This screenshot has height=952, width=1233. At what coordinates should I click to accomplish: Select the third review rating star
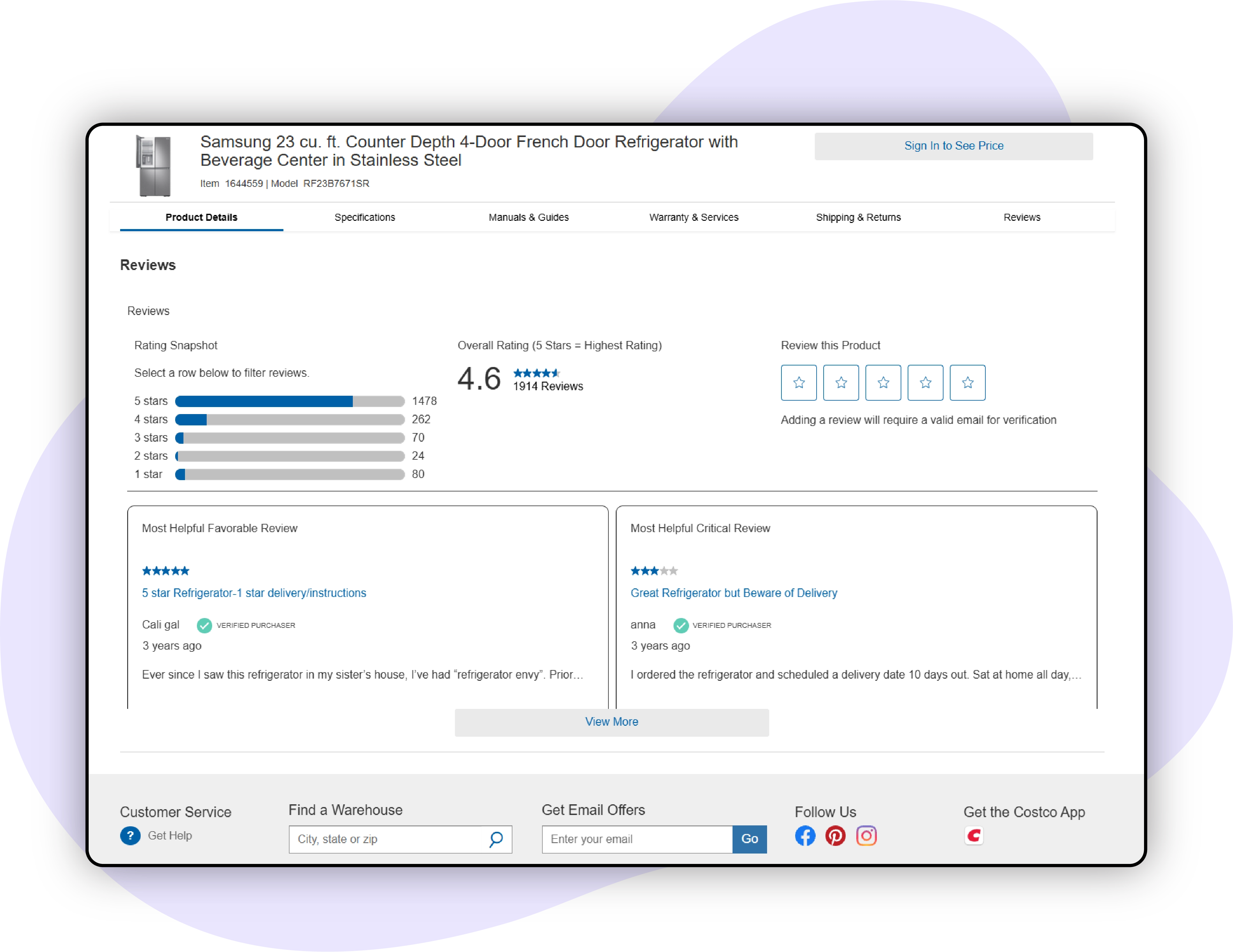pos(883,383)
